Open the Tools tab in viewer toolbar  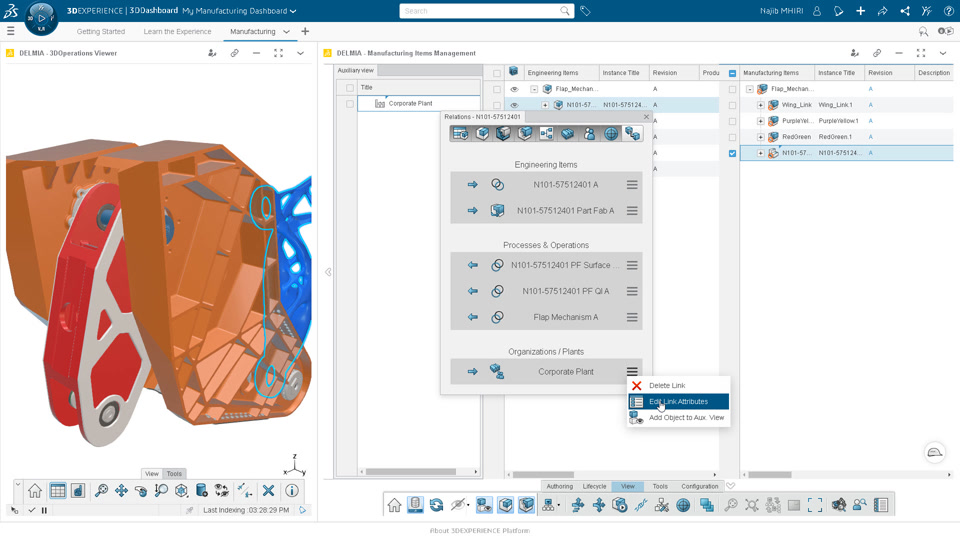pos(174,473)
